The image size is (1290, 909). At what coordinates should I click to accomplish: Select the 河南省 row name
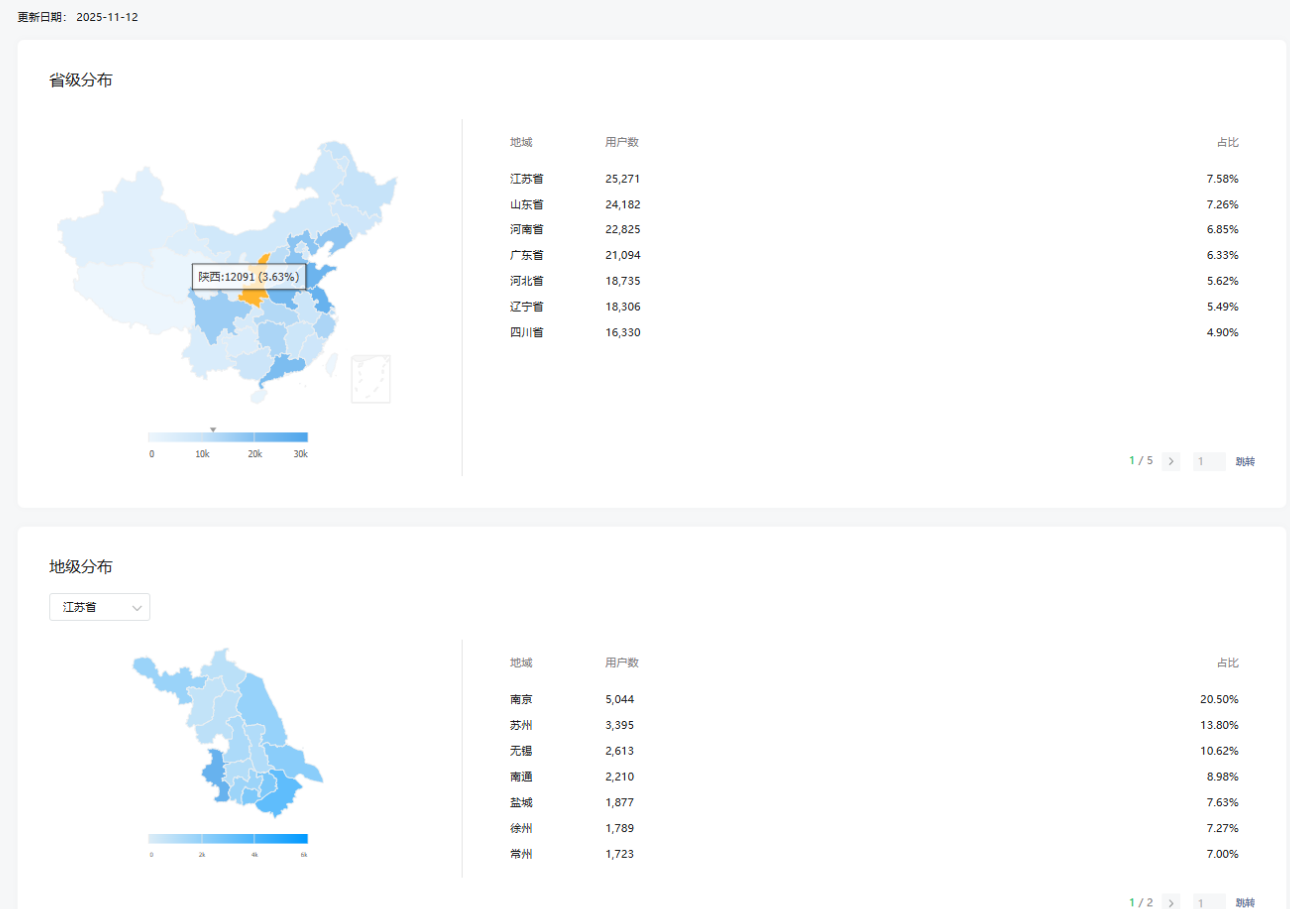click(526, 230)
